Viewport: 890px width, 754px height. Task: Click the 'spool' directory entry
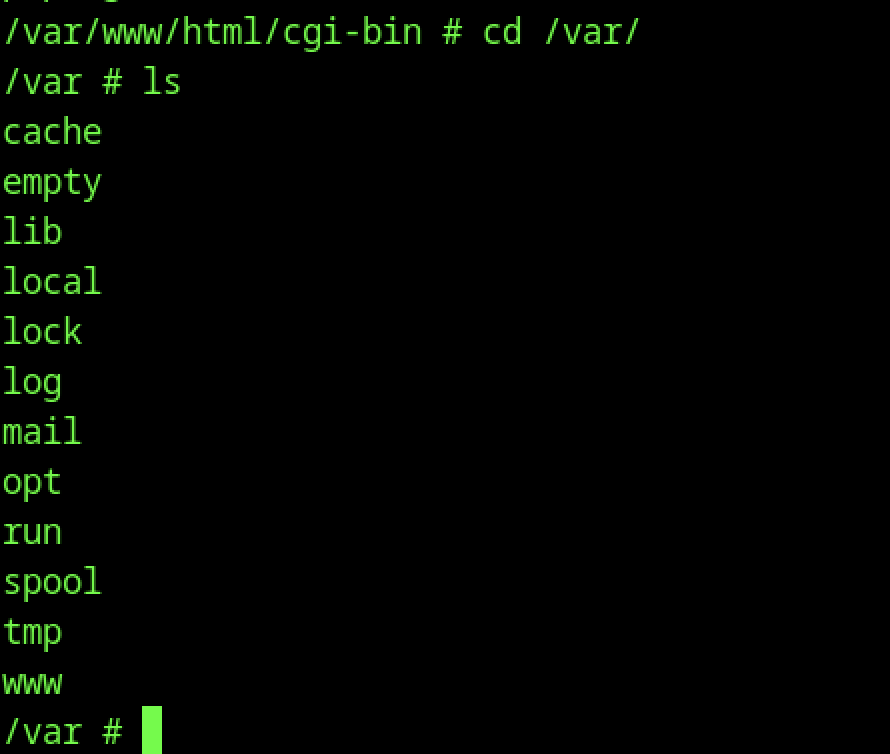pyautogui.click(x=52, y=583)
